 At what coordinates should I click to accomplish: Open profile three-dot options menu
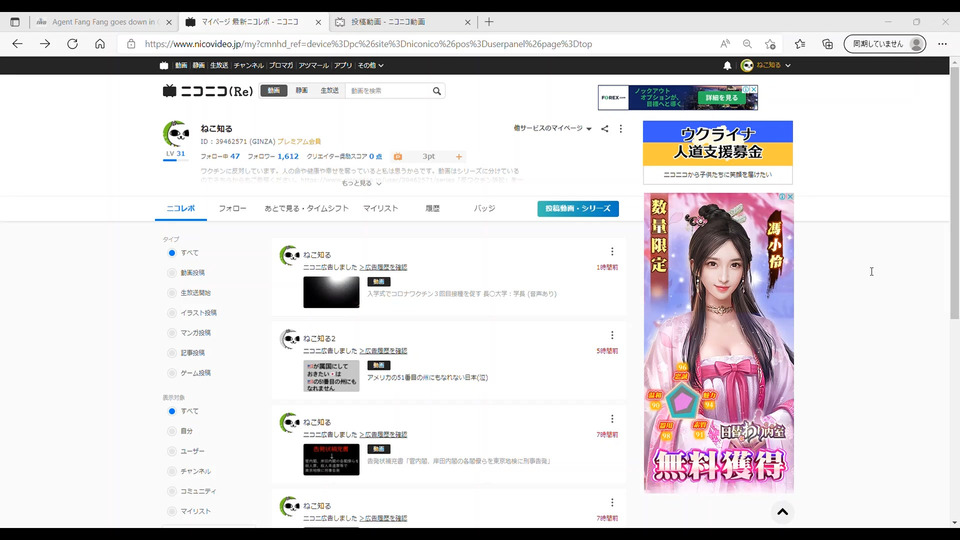621,129
